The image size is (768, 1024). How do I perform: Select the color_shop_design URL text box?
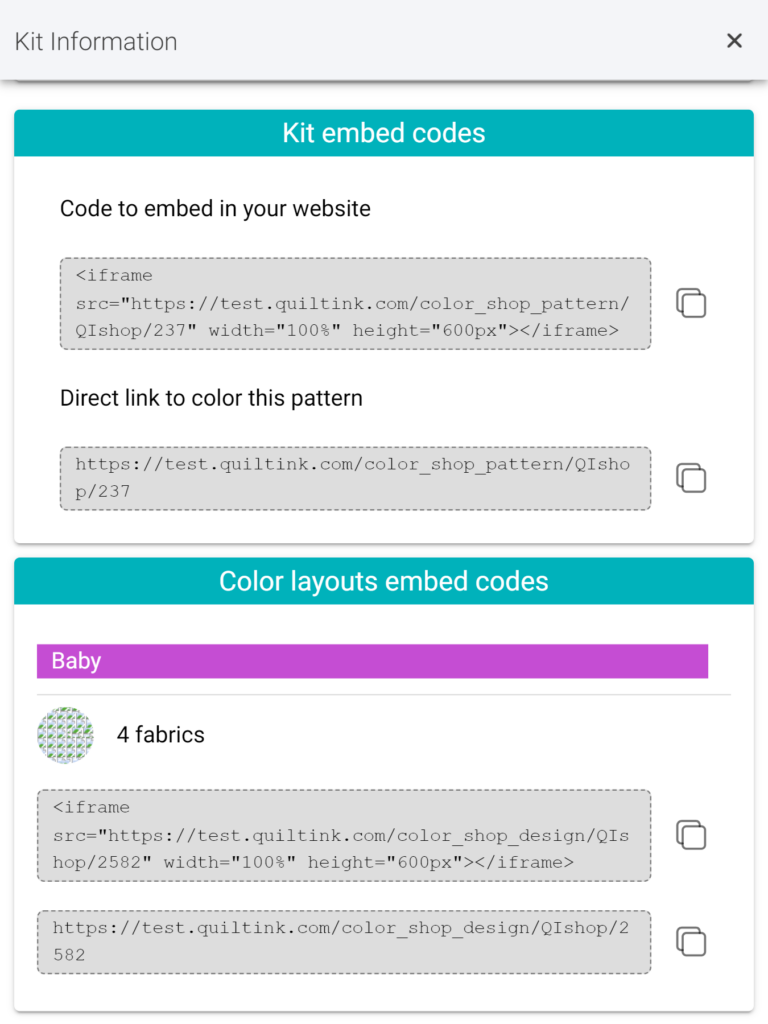click(x=344, y=942)
